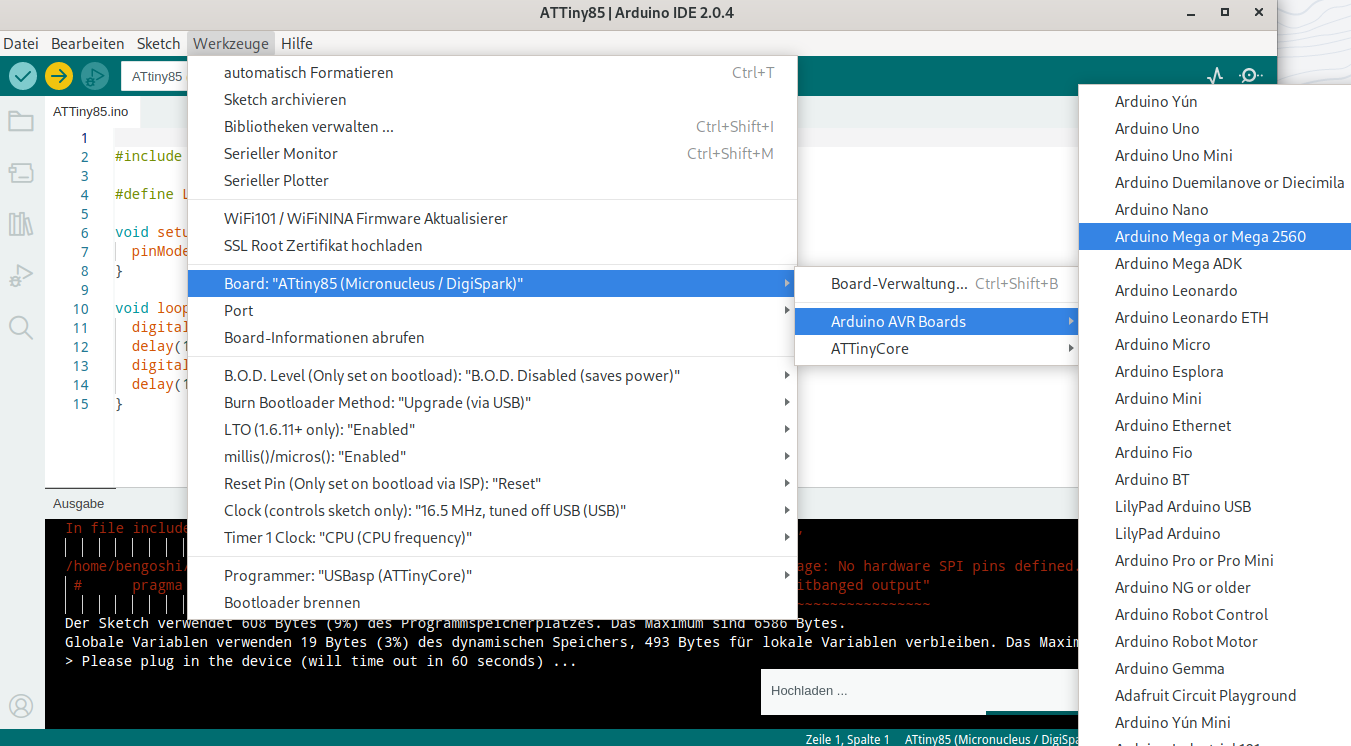Click the user account icon in sidebar
The width and height of the screenshot is (1351, 746).
coord(21,706)
